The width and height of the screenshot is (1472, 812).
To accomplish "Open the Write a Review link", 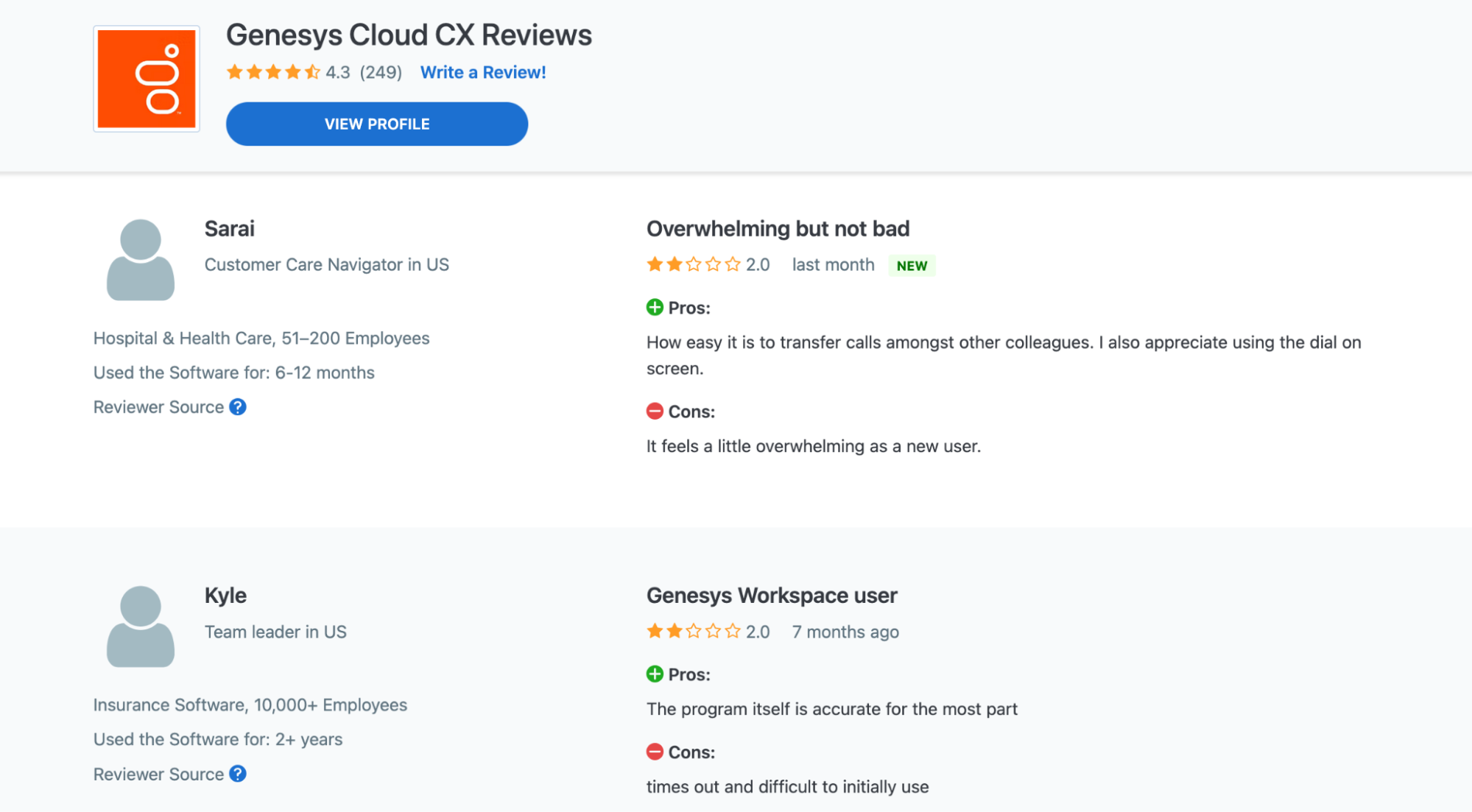I will [x=482, y=72].
